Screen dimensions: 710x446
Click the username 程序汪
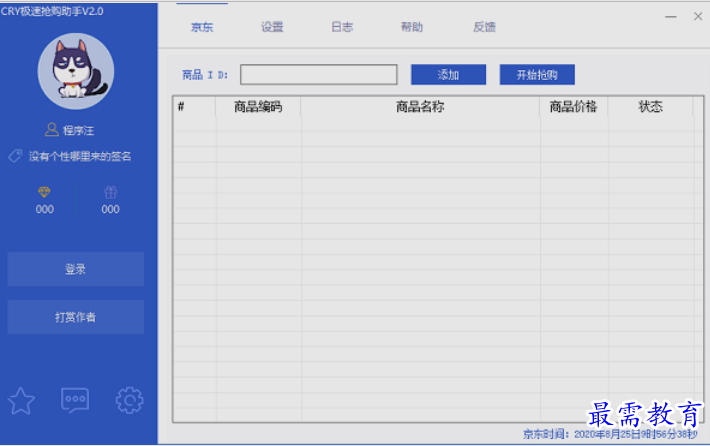78,131
